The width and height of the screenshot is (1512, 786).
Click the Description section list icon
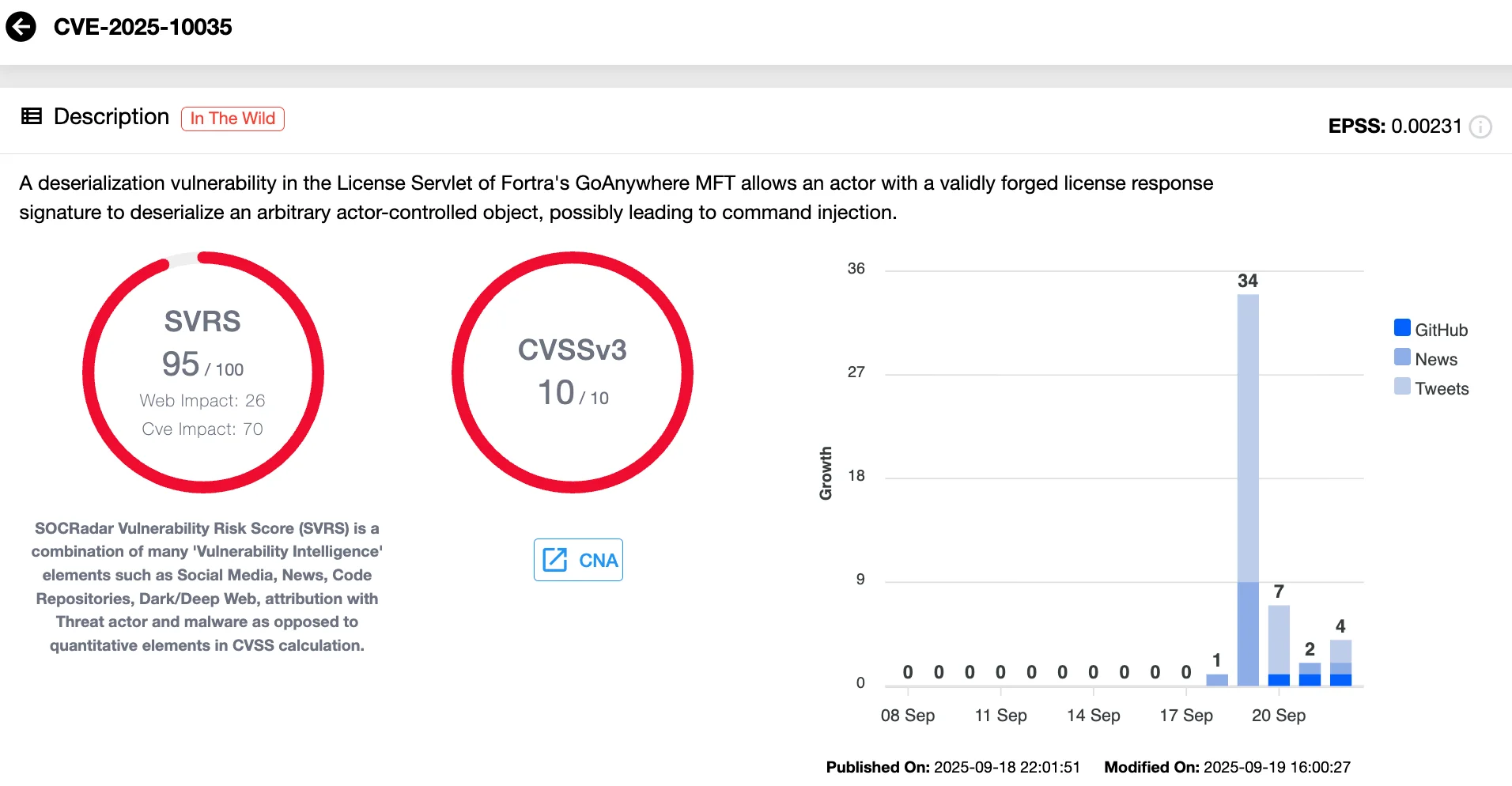pos(31,116)
